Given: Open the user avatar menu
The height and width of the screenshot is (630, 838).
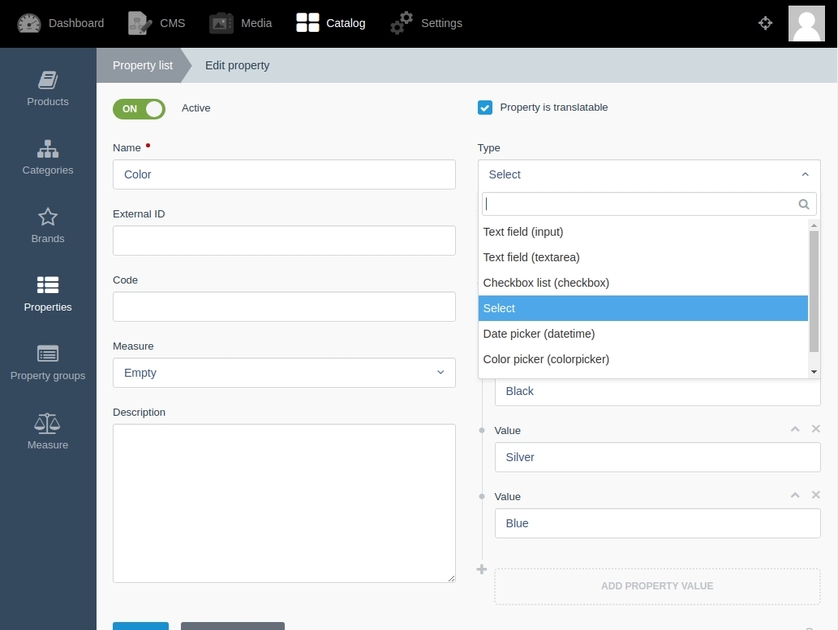Looking at the screenshot, I should coord(806,24).
